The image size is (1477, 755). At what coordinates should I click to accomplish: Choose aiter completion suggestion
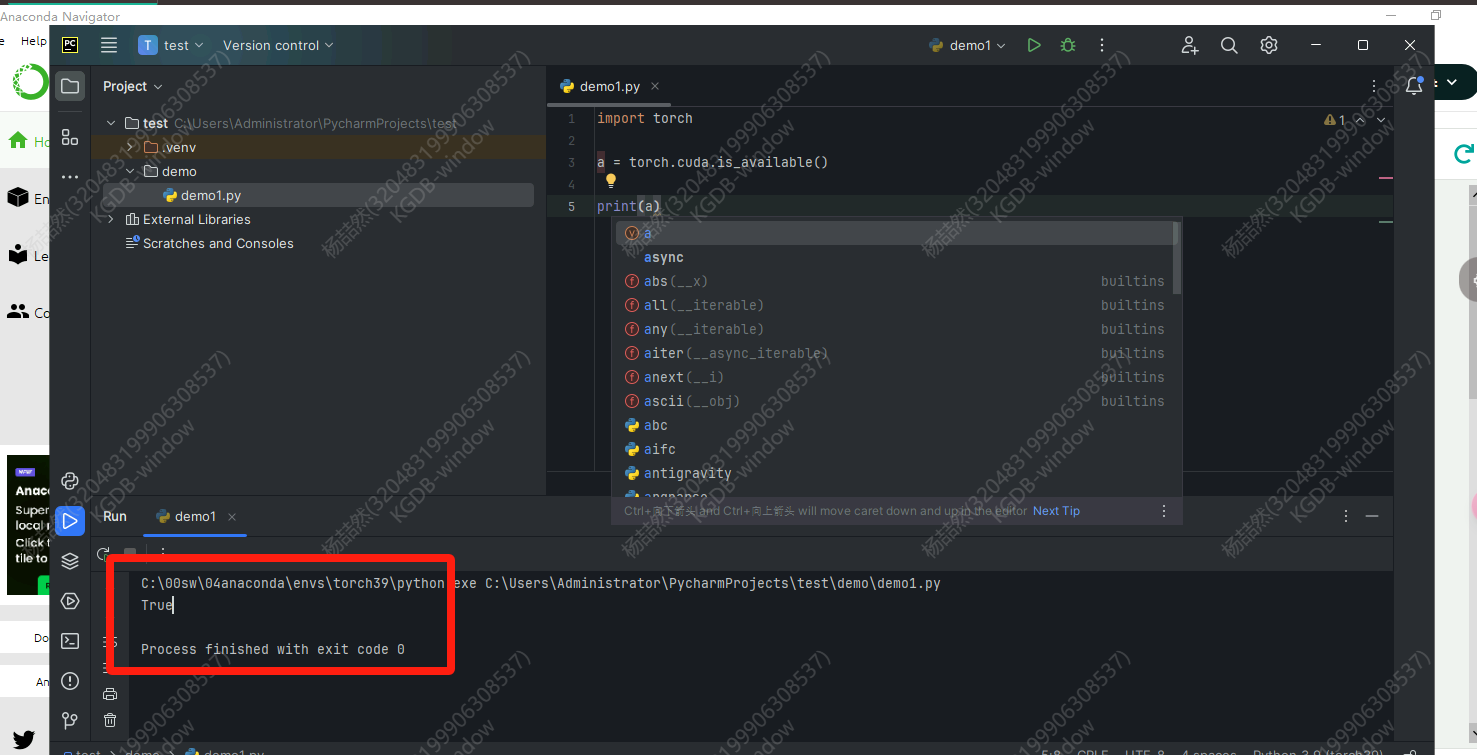pyautogui.click(x=896, y=353)
